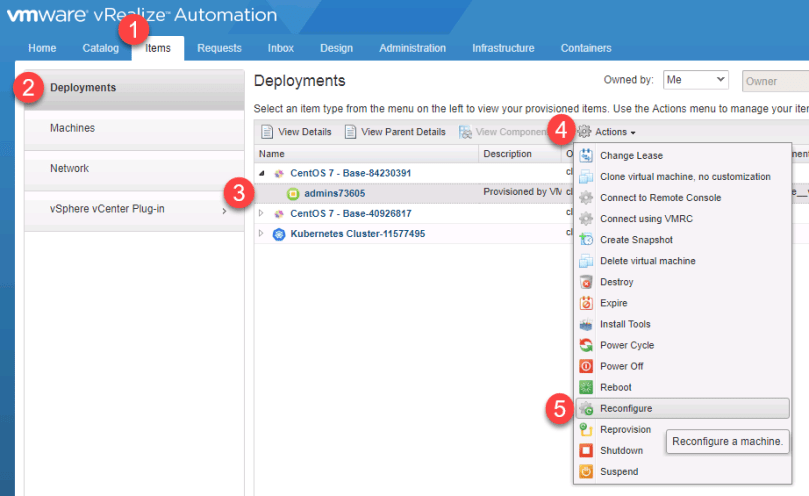Select Reconfigure from the Actions menu
Screen dimensions: 809x496
click(626, 408)
